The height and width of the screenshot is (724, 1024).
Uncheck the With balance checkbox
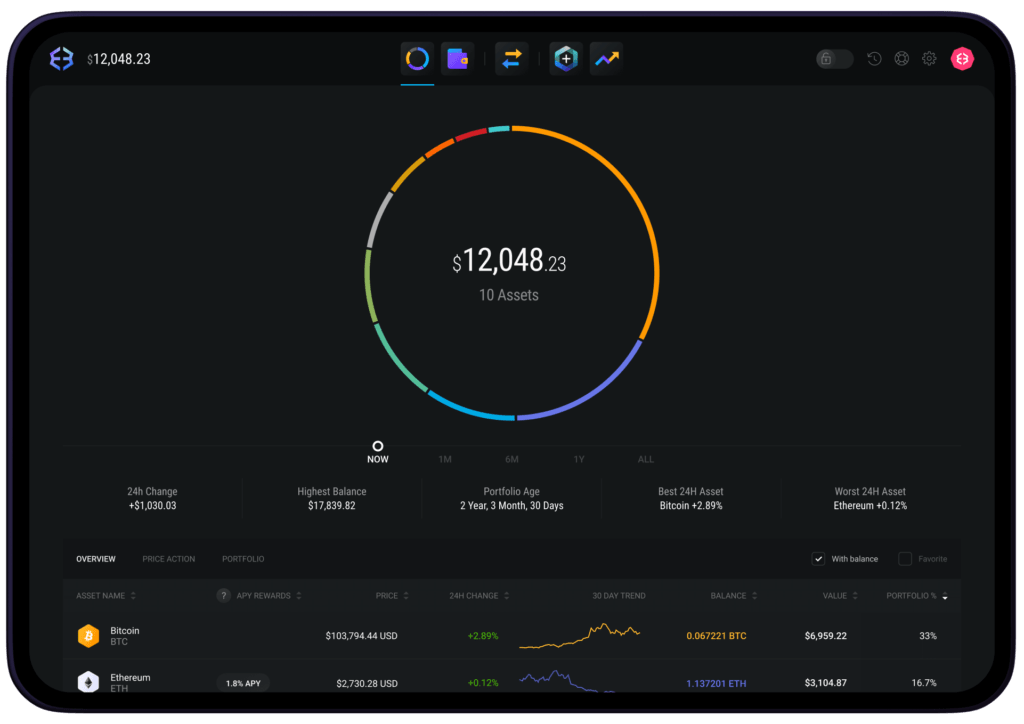click(818, 559)
